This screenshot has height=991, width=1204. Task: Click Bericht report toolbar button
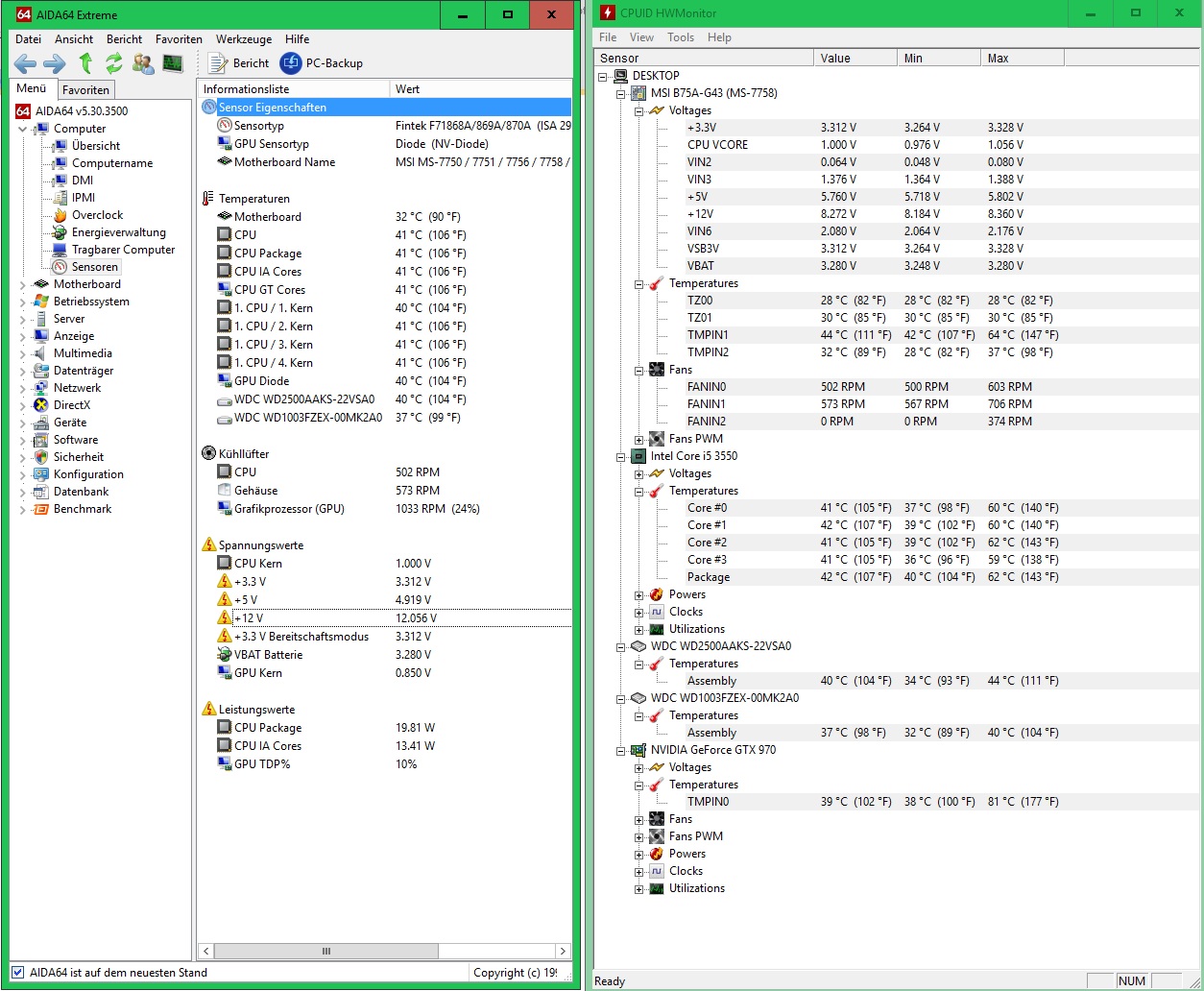tap(239, 63)
